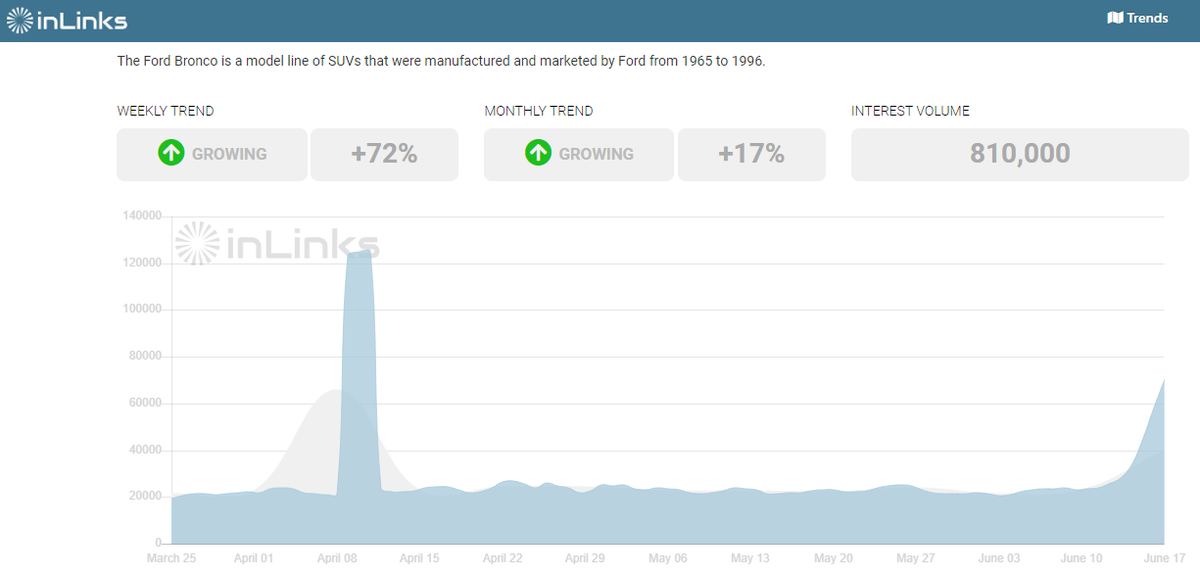Screen dimensions: 1200x576
Task: Click the monthly trend green up-arrow icon
Action: [538, 153]
